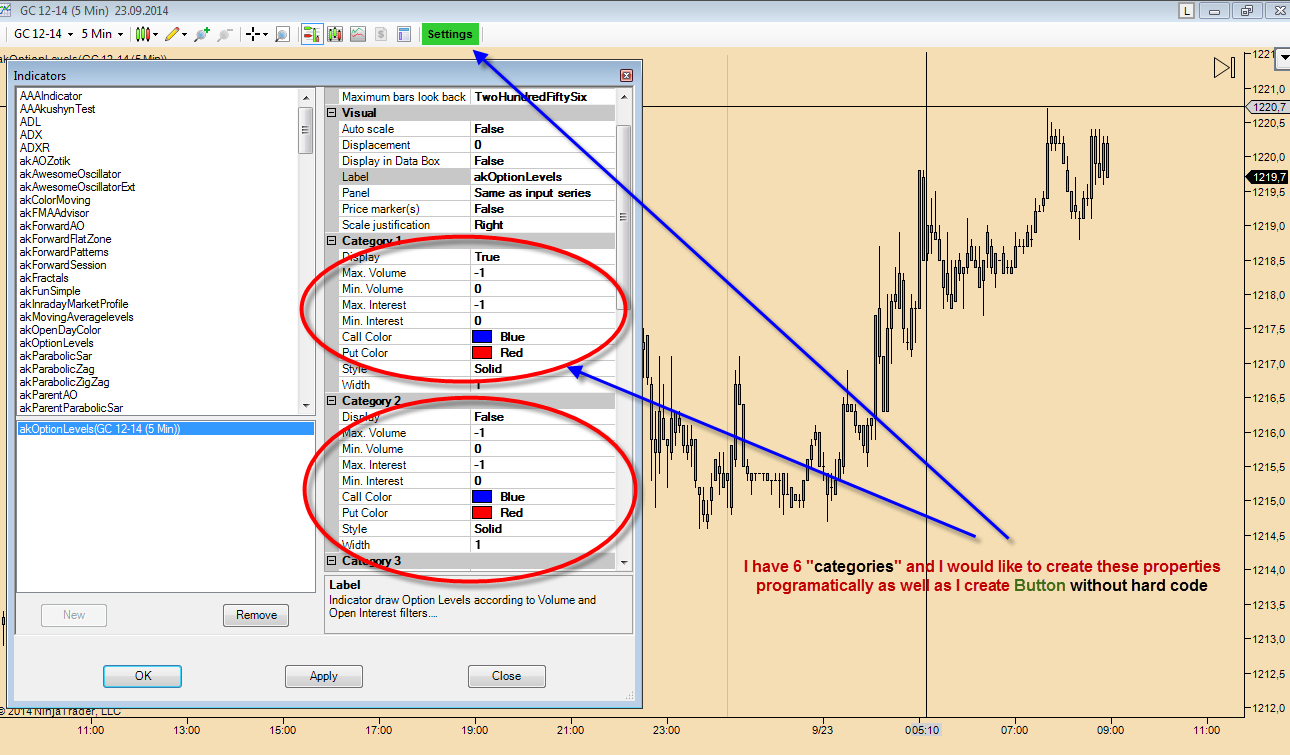Open the instrument dropdown GC 12-14
The height and width of the screenshot is (755, 1290).
(44, 34)
